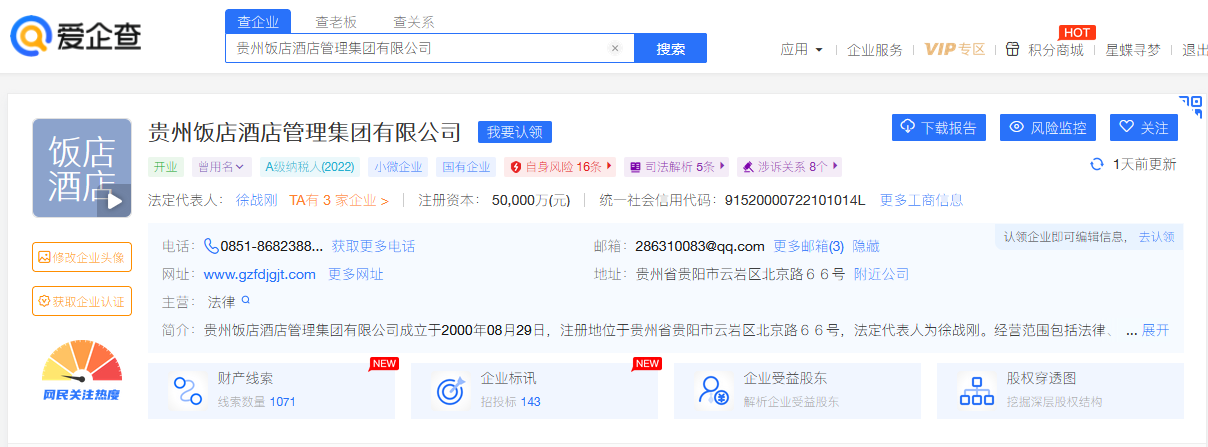Click the A级纳税人(2022) tag

(309, 167)
